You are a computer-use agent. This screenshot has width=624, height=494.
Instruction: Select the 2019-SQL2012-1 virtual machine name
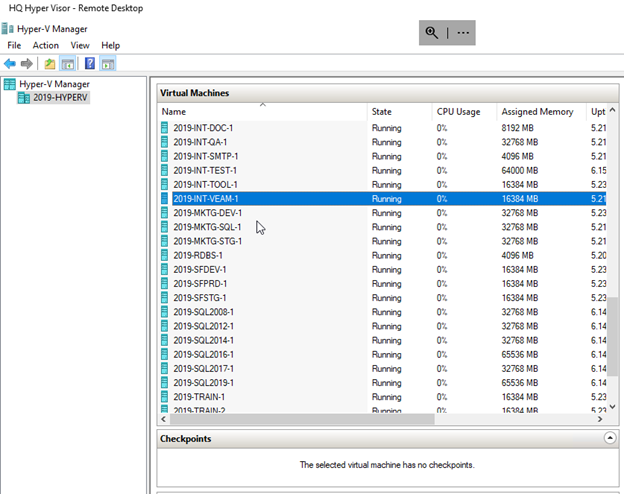[x=203, y=326]
